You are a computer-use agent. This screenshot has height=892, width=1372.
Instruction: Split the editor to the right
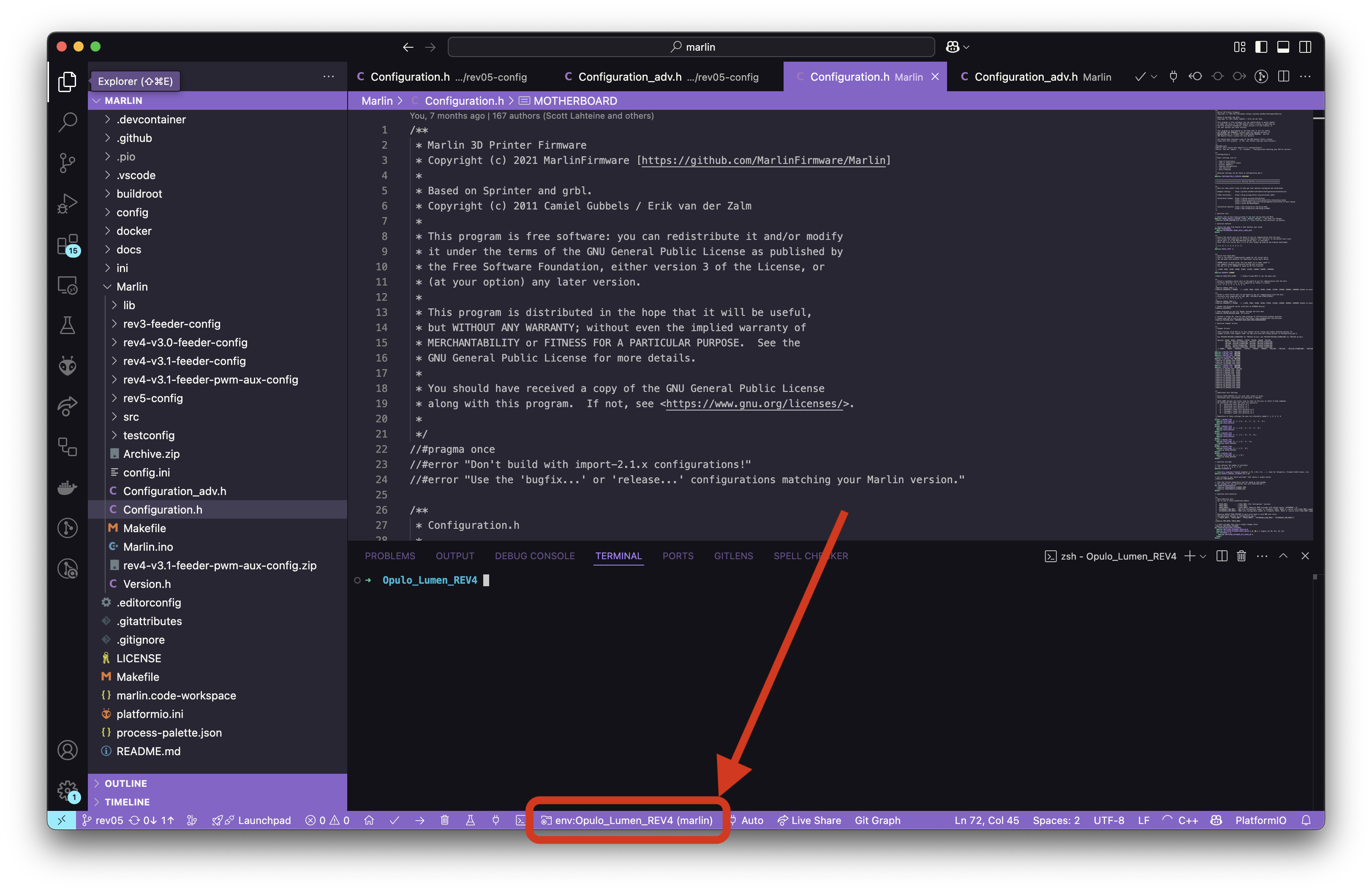[x=1283, y=76]
